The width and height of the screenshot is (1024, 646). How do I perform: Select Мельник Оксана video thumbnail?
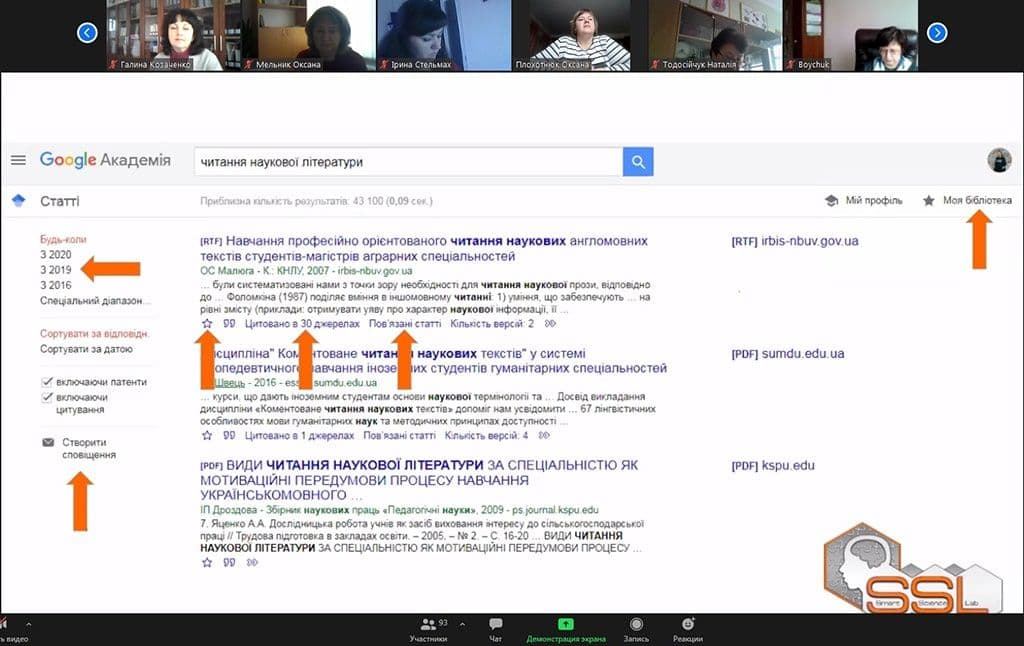[309, 35]
